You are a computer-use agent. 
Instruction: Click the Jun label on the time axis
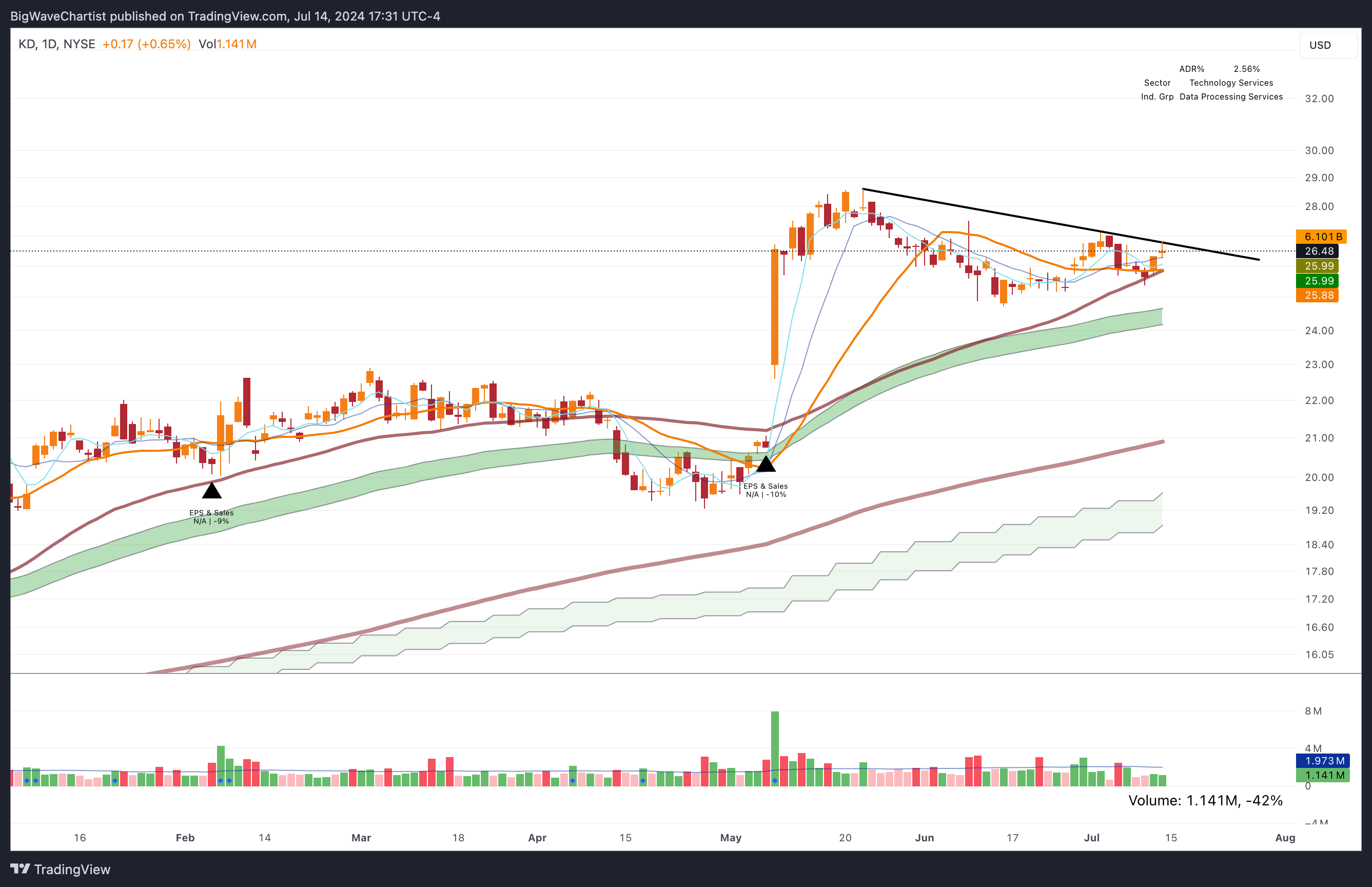pyautogui.click(x=924, y=838)
